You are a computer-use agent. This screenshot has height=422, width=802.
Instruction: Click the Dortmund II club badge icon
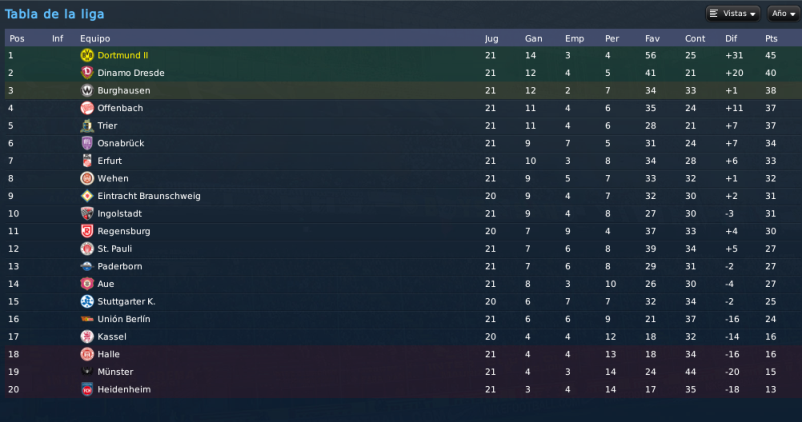[x=87, y=55]
